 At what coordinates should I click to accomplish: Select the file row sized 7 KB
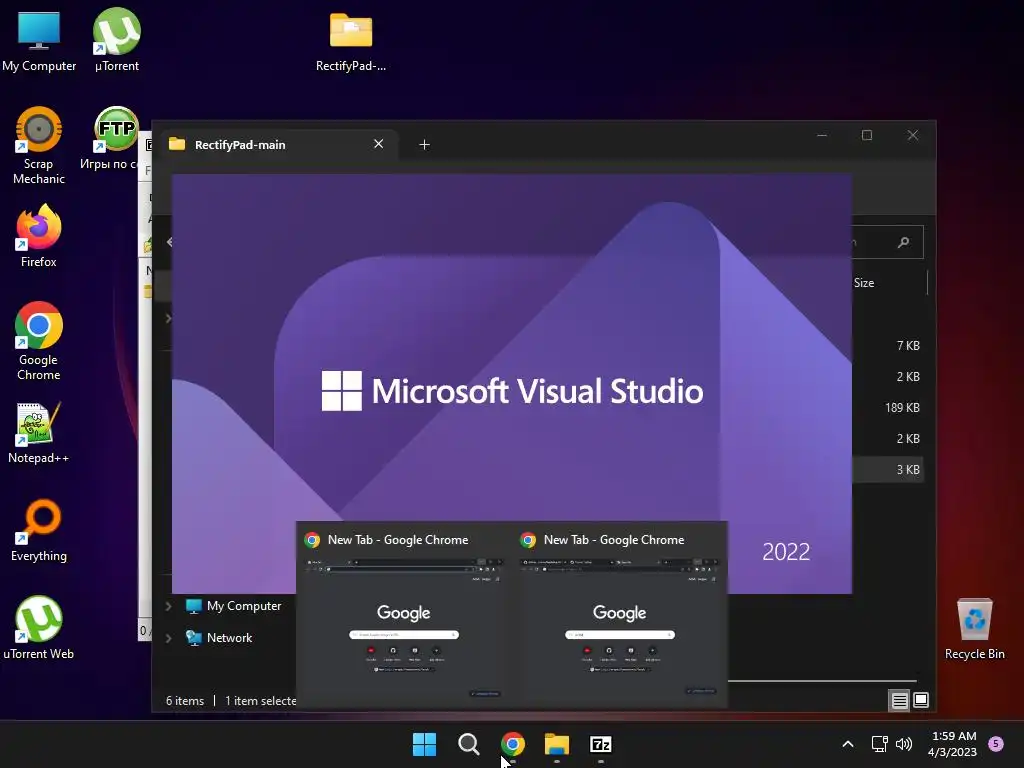pos(888,345)
